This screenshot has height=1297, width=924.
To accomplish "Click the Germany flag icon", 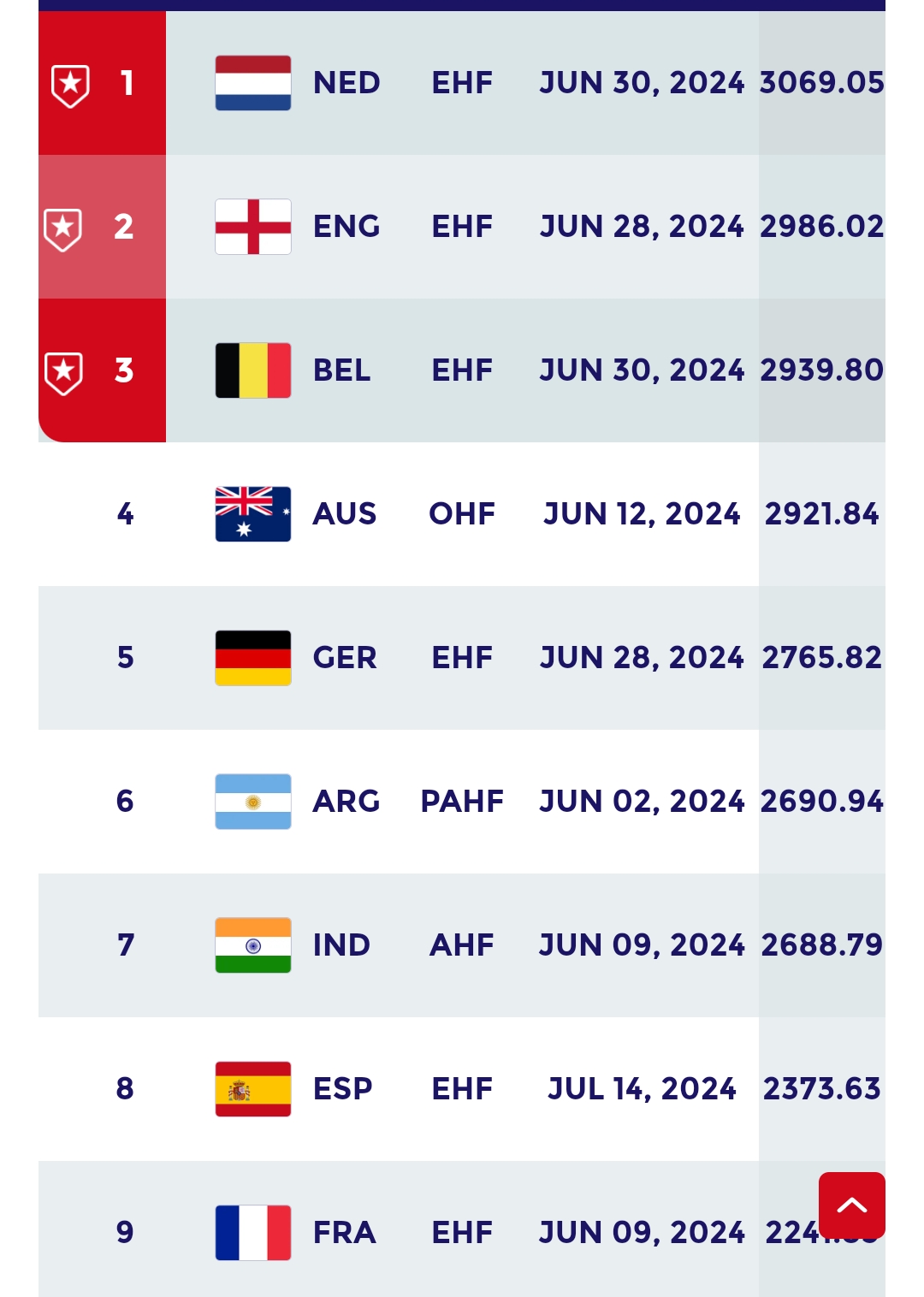I will coord(252,658).
